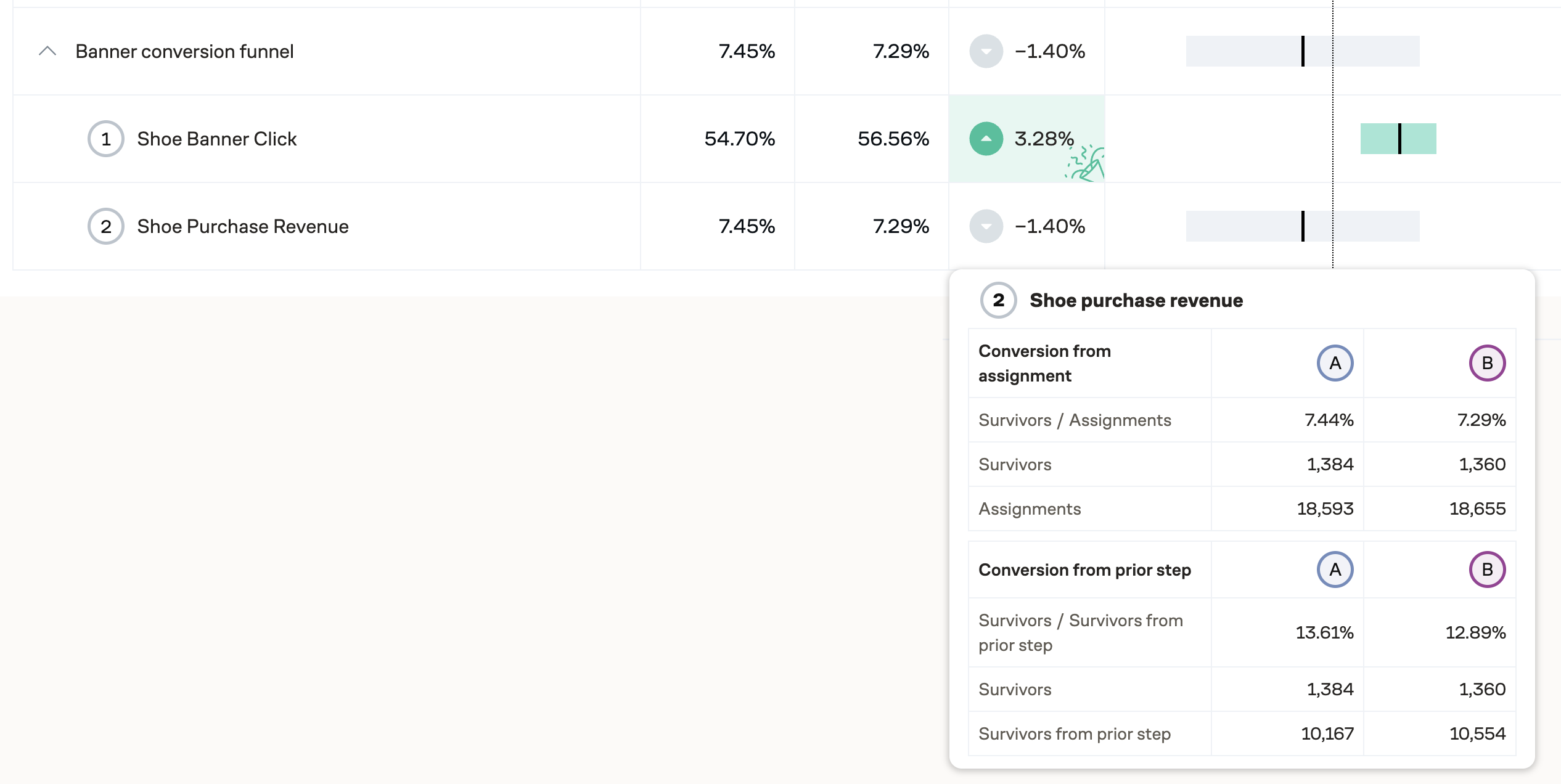Click step 1 circle beside Shoe Banner Click
The image size is (1561, 784).
(x=106, y=139)
